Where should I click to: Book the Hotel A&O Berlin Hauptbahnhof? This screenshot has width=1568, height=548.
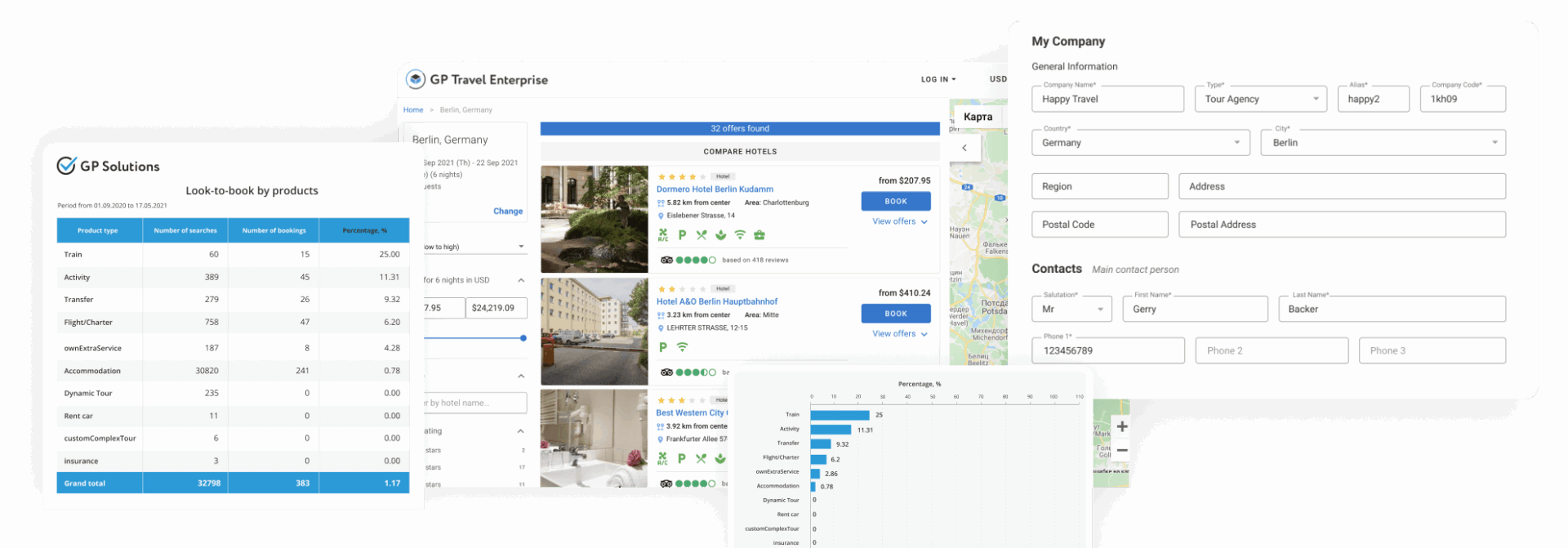click(x=896, y=314)
